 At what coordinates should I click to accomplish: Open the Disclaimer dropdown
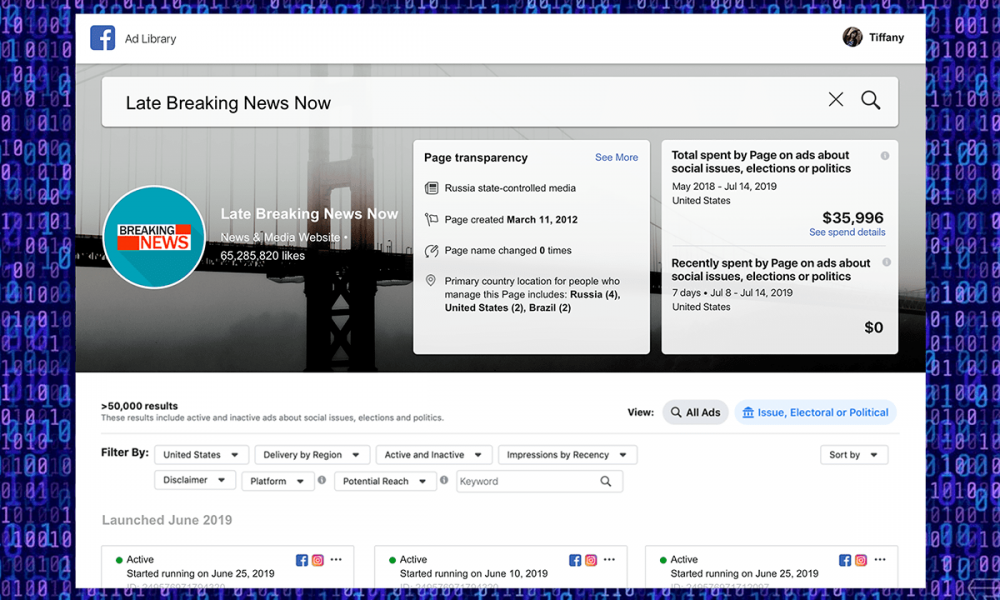(x=195, y=480)
